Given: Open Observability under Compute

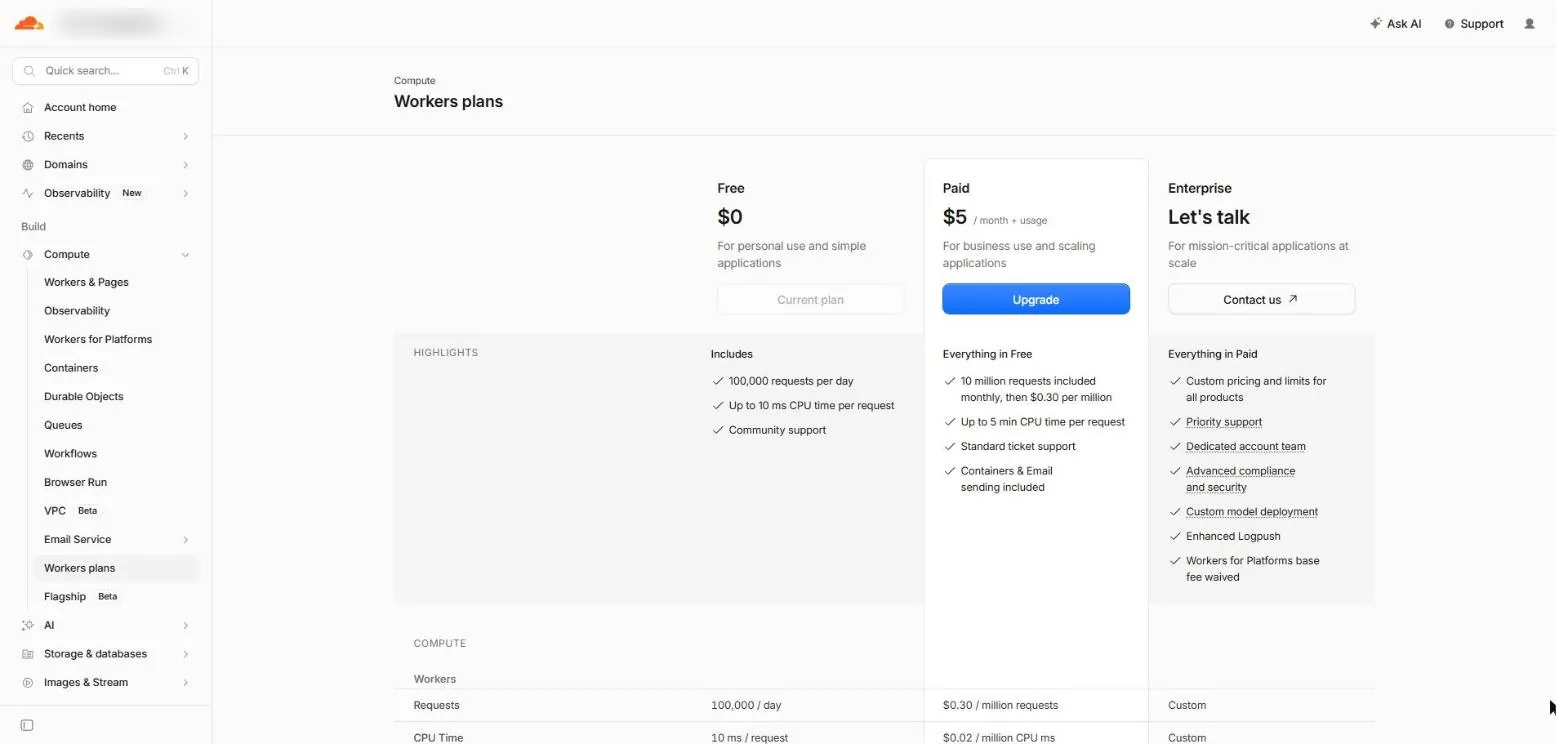Looking at the screenshot, I should pyautogui.click(x=116, y=311).
